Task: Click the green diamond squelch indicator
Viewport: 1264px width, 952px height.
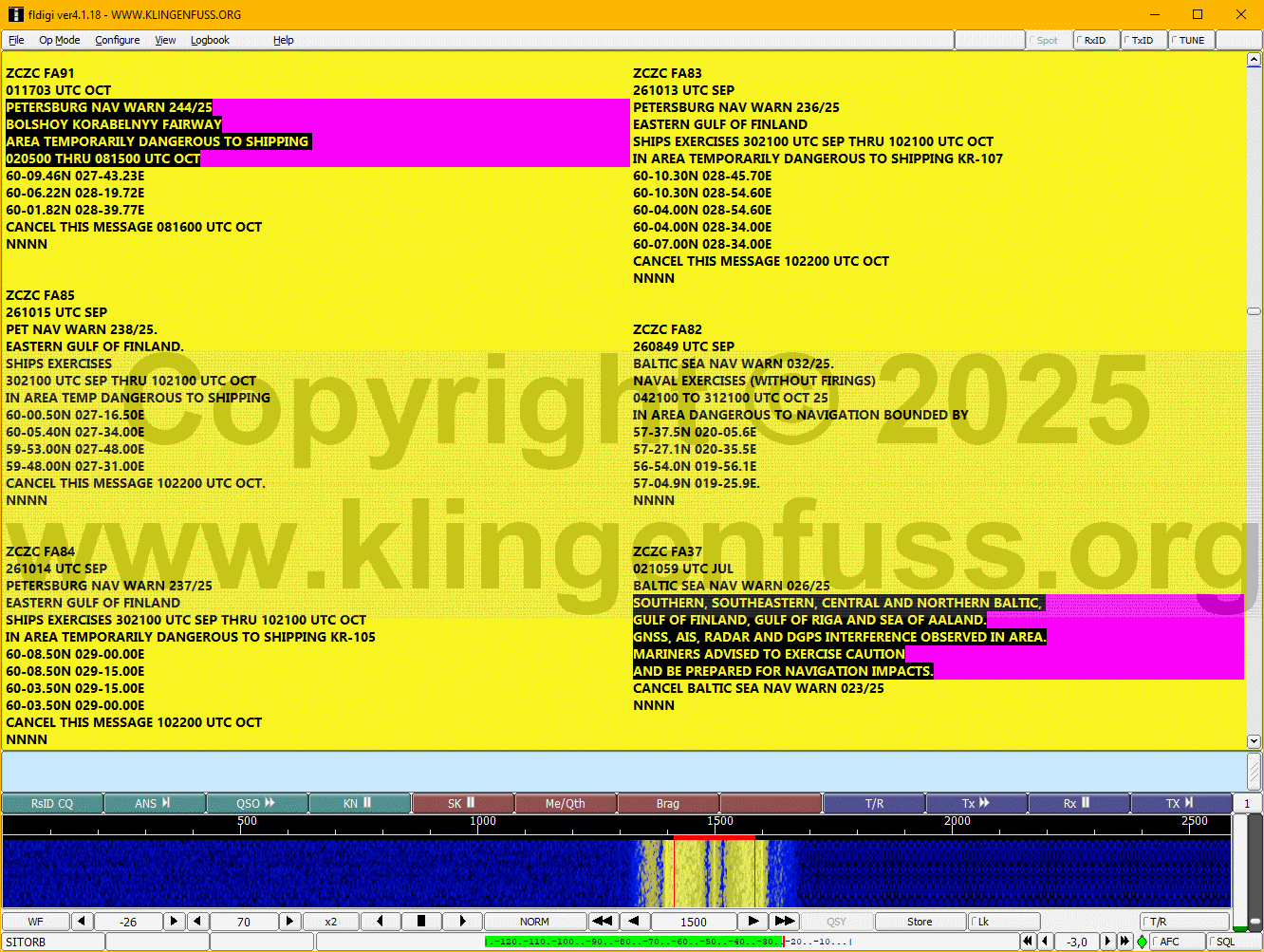Action: 1142,942
